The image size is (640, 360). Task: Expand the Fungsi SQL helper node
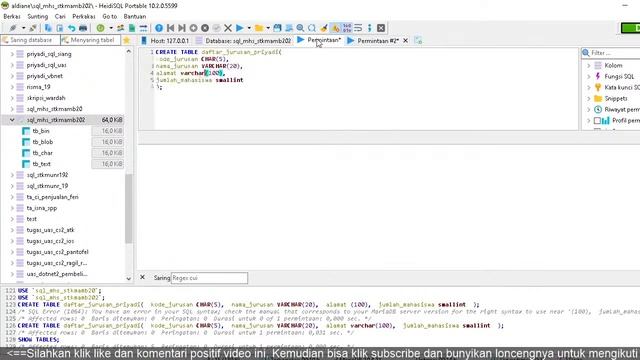click(589, 76)
